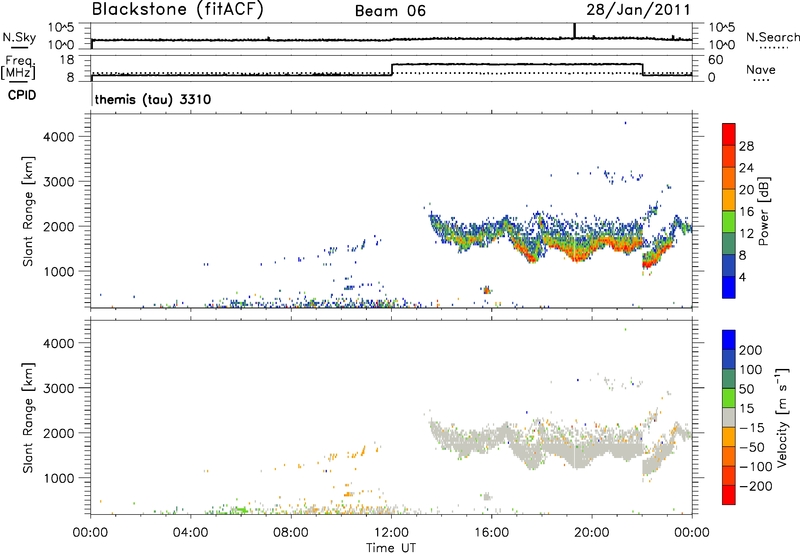Click the red bottom of the velocity colorbar
The width and height of the screenshot is (800, 554).
pyautogui.click(x=729, y=495)
